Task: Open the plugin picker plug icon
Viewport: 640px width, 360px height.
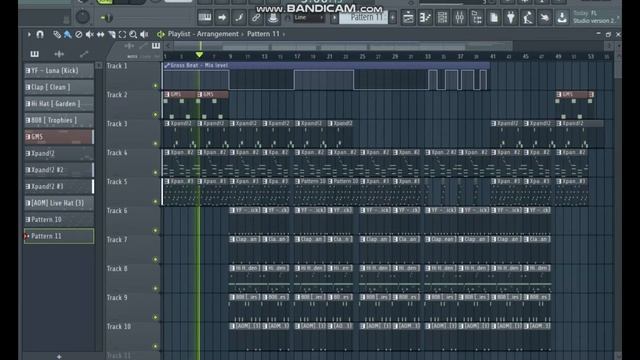Action: (x=511, y=18)
